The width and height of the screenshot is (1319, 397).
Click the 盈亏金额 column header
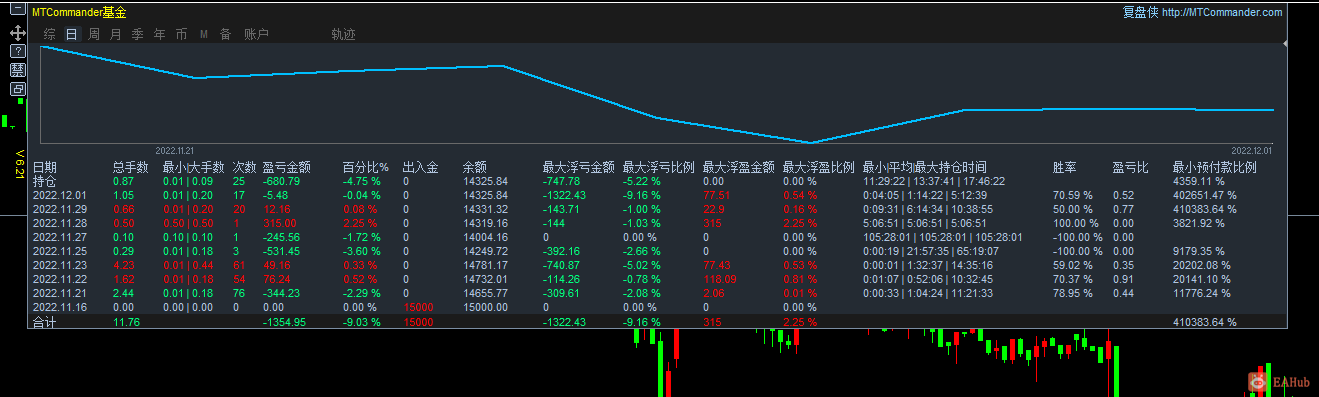click(x=287, y=168)
